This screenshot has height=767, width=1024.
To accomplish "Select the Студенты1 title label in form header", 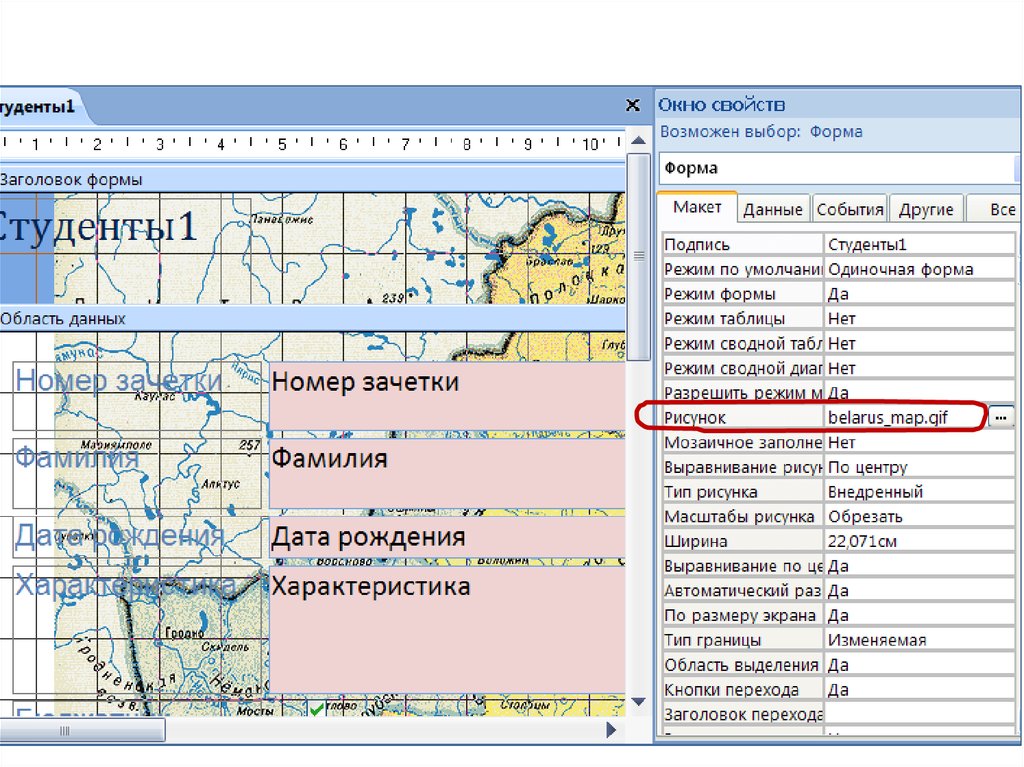I will pyautogui.click(x=100, y=227).
